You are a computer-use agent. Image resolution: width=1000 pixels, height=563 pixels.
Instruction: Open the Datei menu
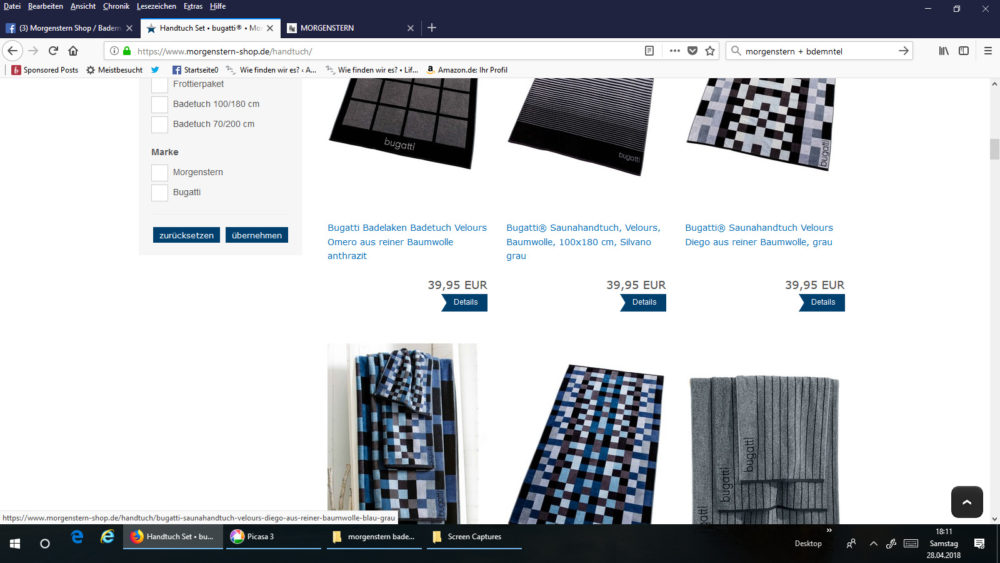[12, 6]
